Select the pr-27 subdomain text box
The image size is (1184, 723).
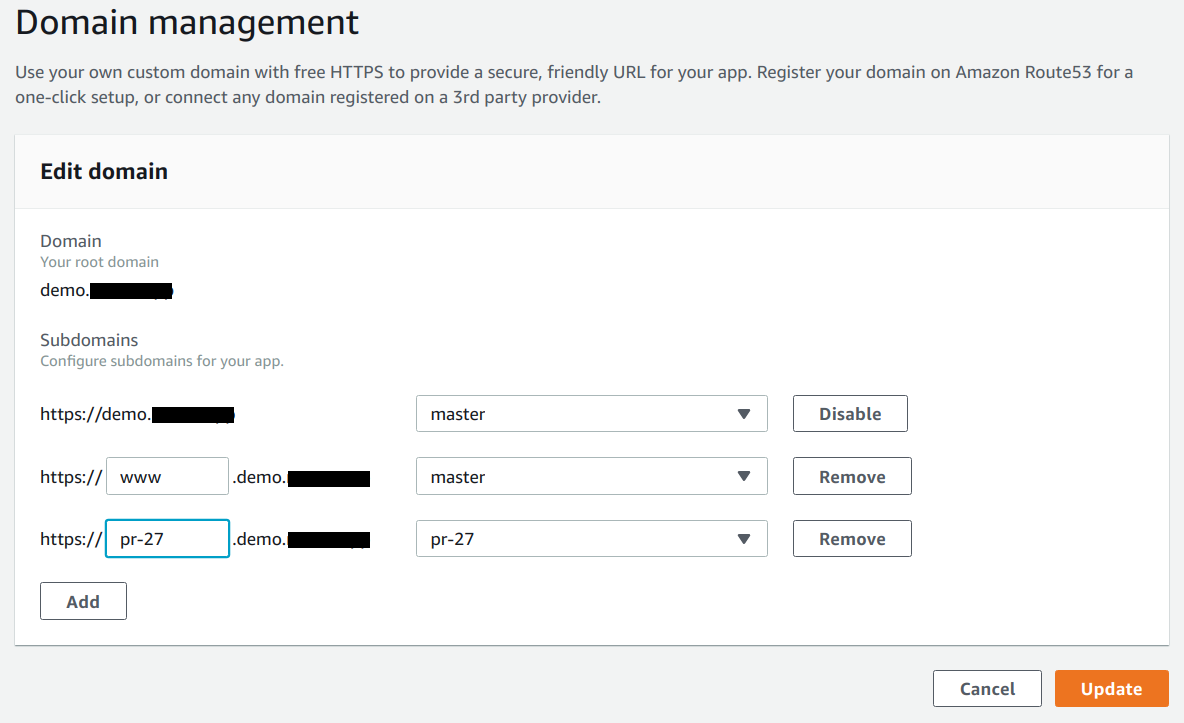tap(167, 538)
